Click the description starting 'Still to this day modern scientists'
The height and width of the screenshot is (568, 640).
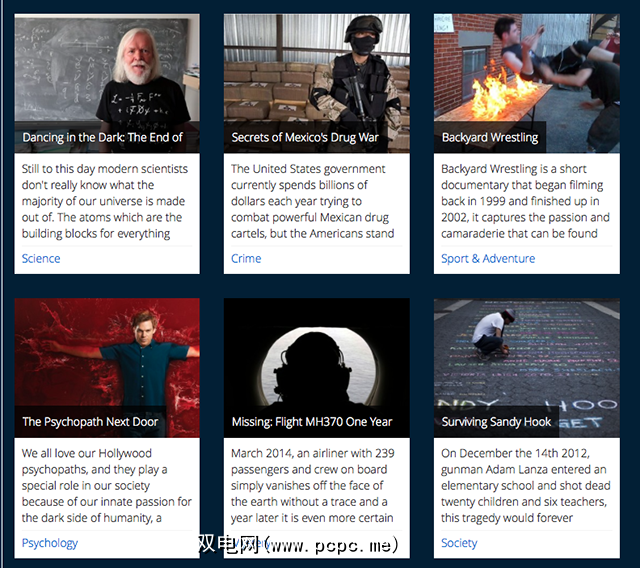(x=105, y=201)
